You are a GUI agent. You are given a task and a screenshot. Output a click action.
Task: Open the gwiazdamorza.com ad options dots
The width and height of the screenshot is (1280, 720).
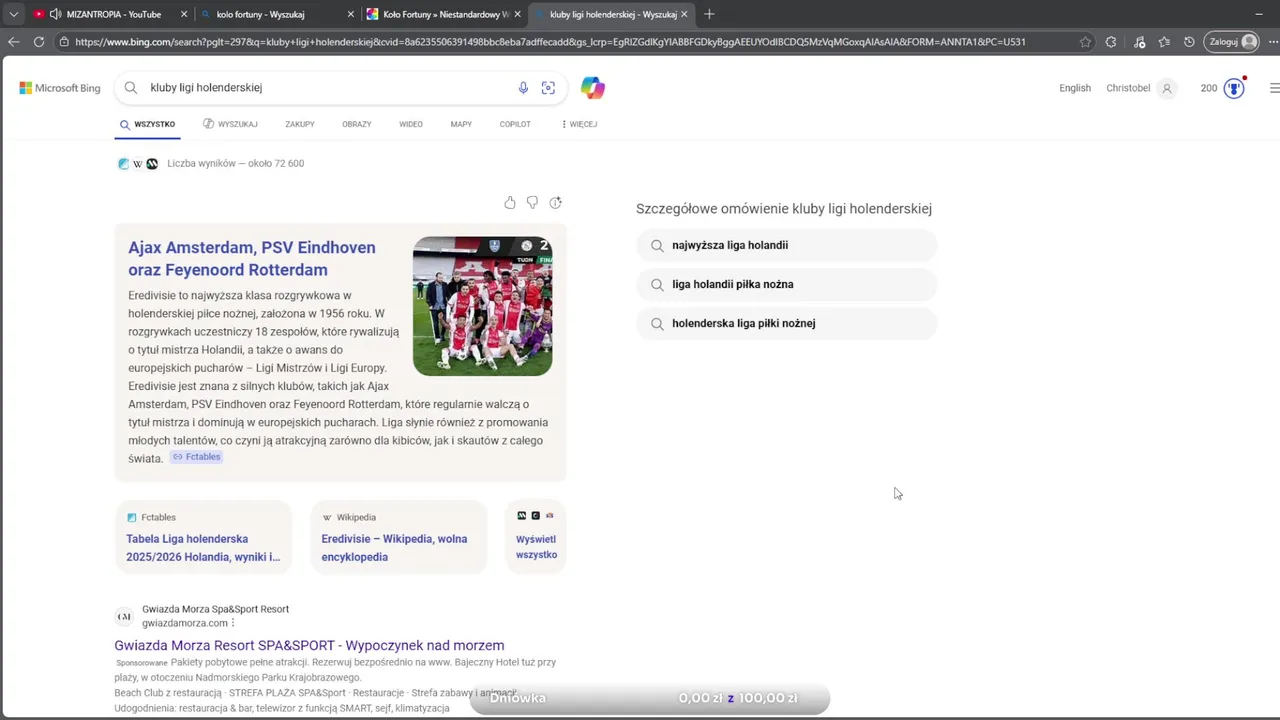click(233, 623)
